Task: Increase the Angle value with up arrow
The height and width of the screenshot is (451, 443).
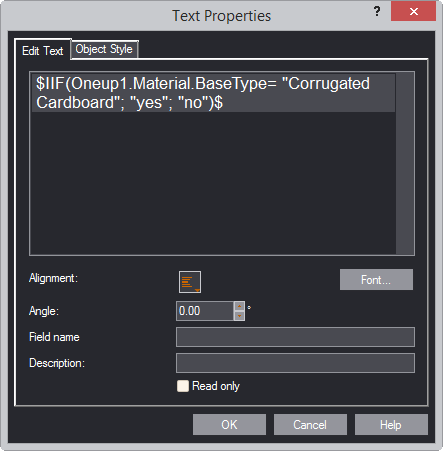Action: 239,306
